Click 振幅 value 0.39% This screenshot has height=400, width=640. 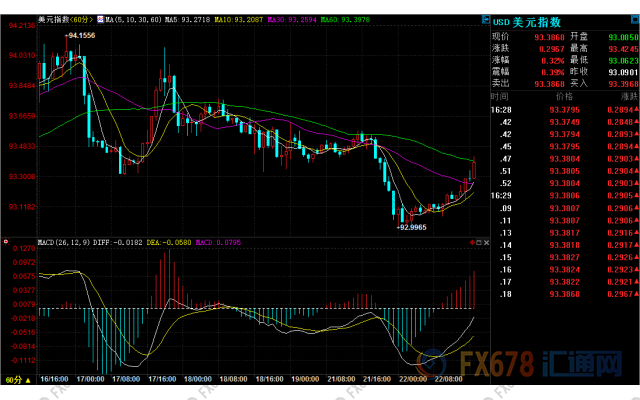click(x=553, y=72)
